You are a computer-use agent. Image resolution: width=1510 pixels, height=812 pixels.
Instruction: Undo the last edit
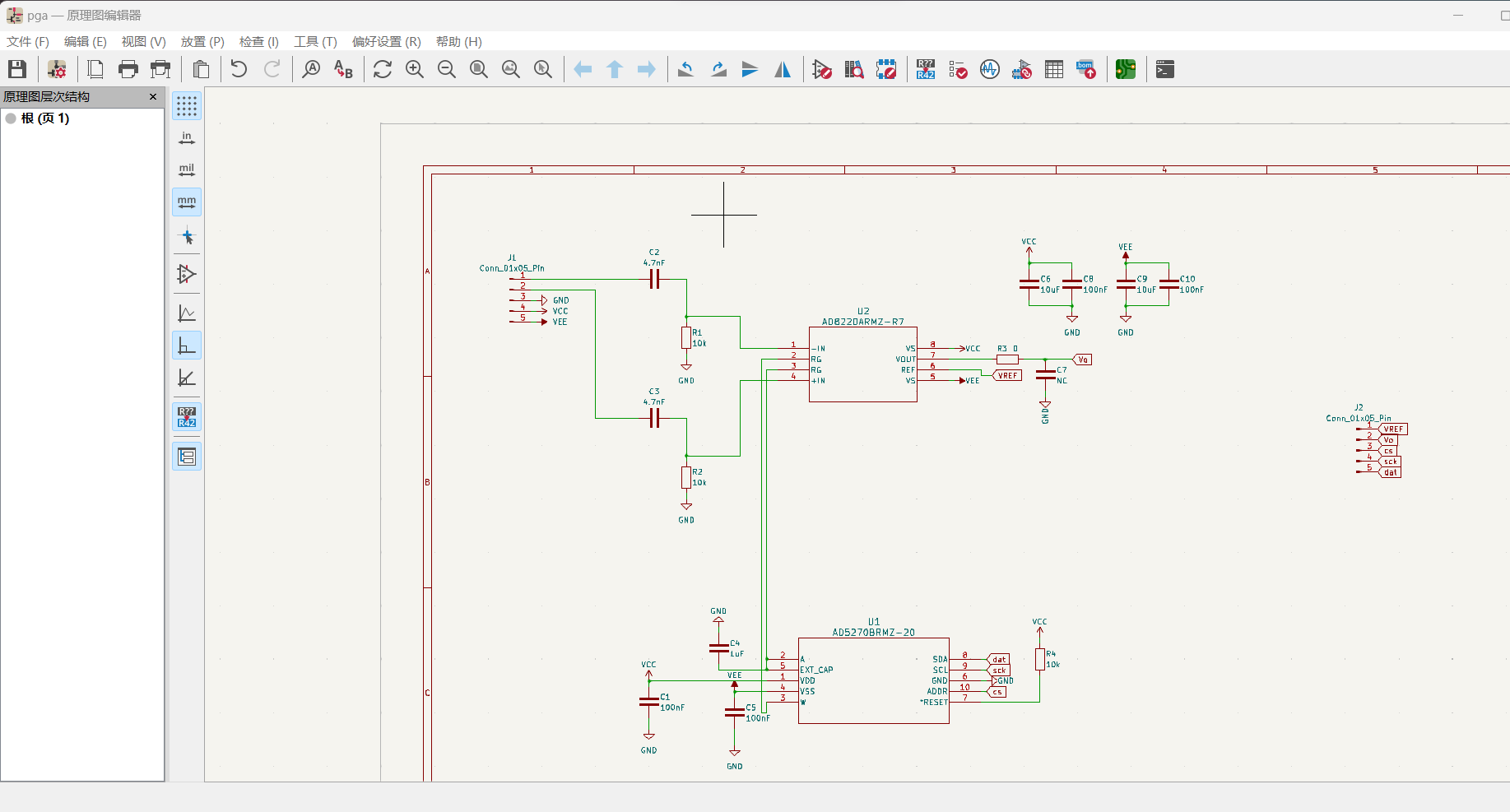point(239,70)
